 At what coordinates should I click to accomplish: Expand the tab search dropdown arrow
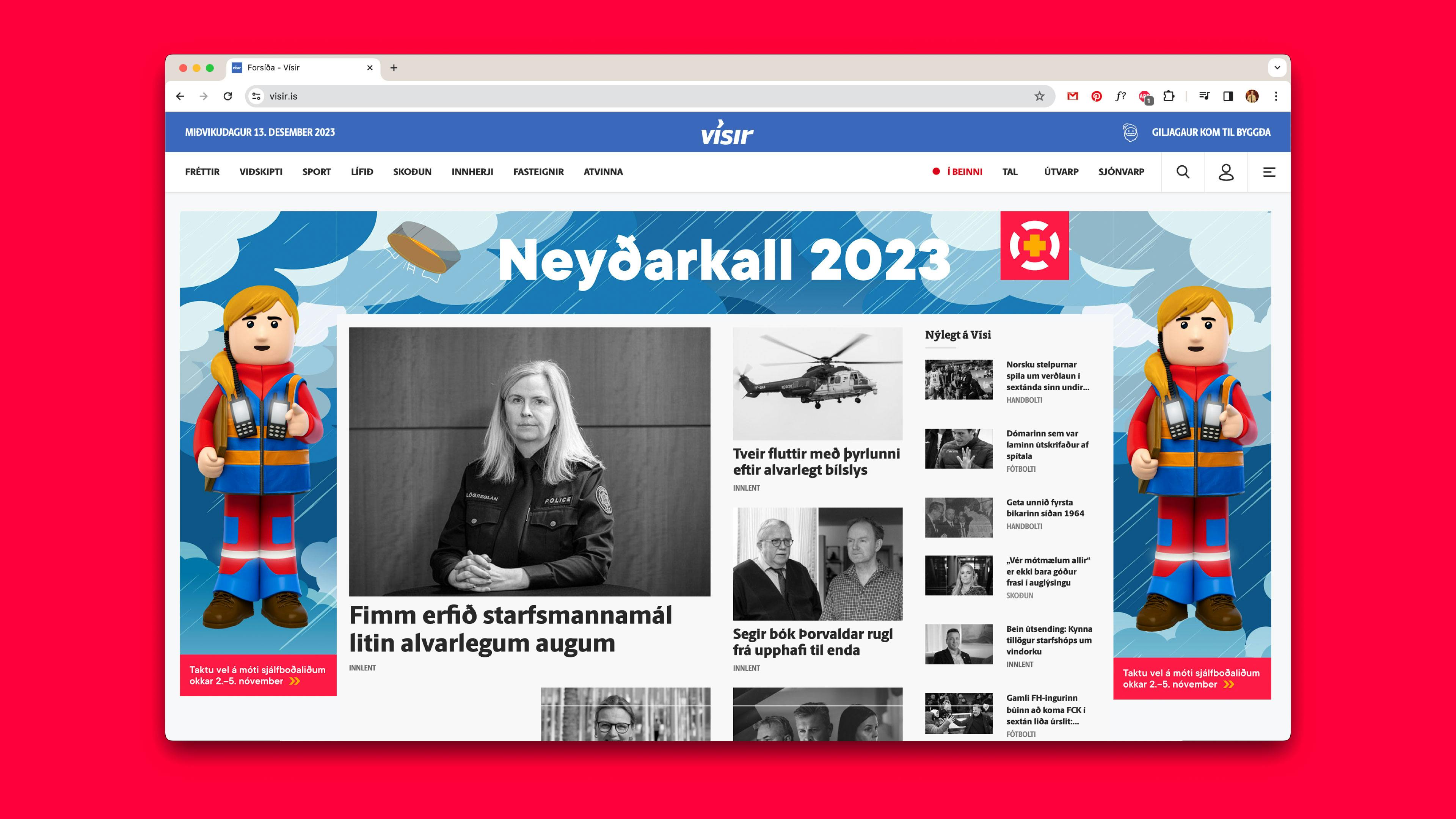click(x=1277, y=68)
